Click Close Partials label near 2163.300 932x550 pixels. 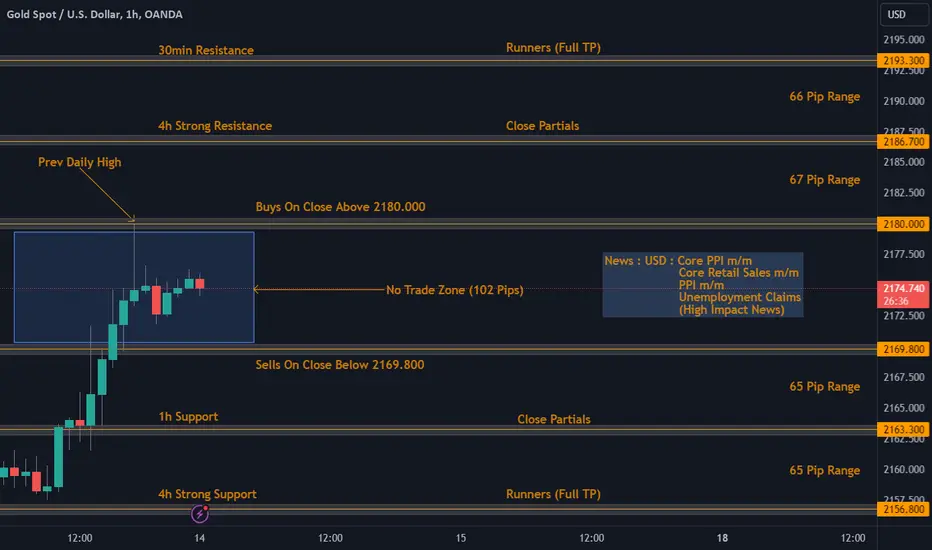point(553,419)
